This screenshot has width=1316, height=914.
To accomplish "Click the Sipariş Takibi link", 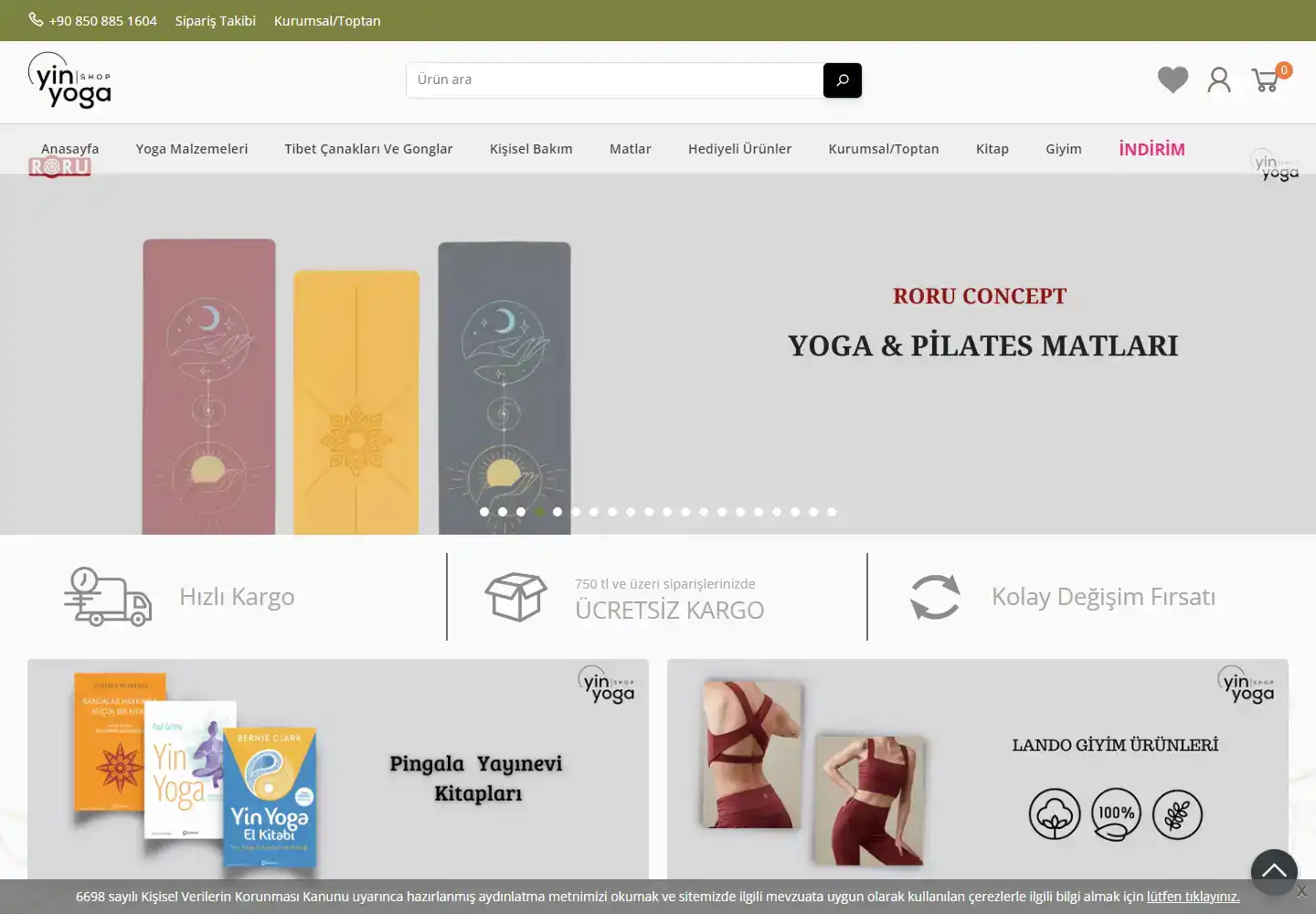I will [x=216, y=20].
